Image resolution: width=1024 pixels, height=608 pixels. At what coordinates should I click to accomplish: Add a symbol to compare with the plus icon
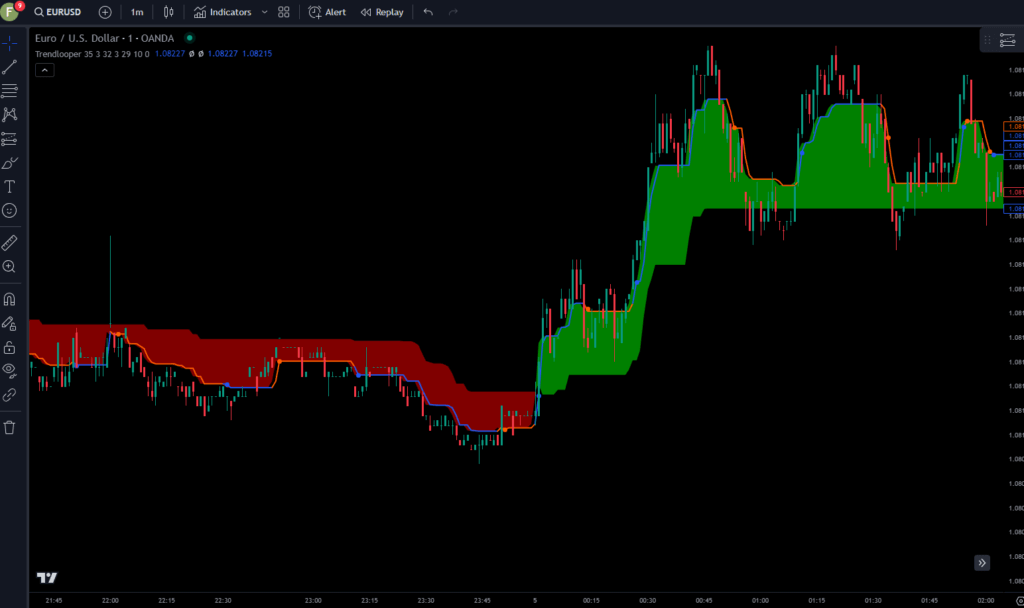click(105, 12)
